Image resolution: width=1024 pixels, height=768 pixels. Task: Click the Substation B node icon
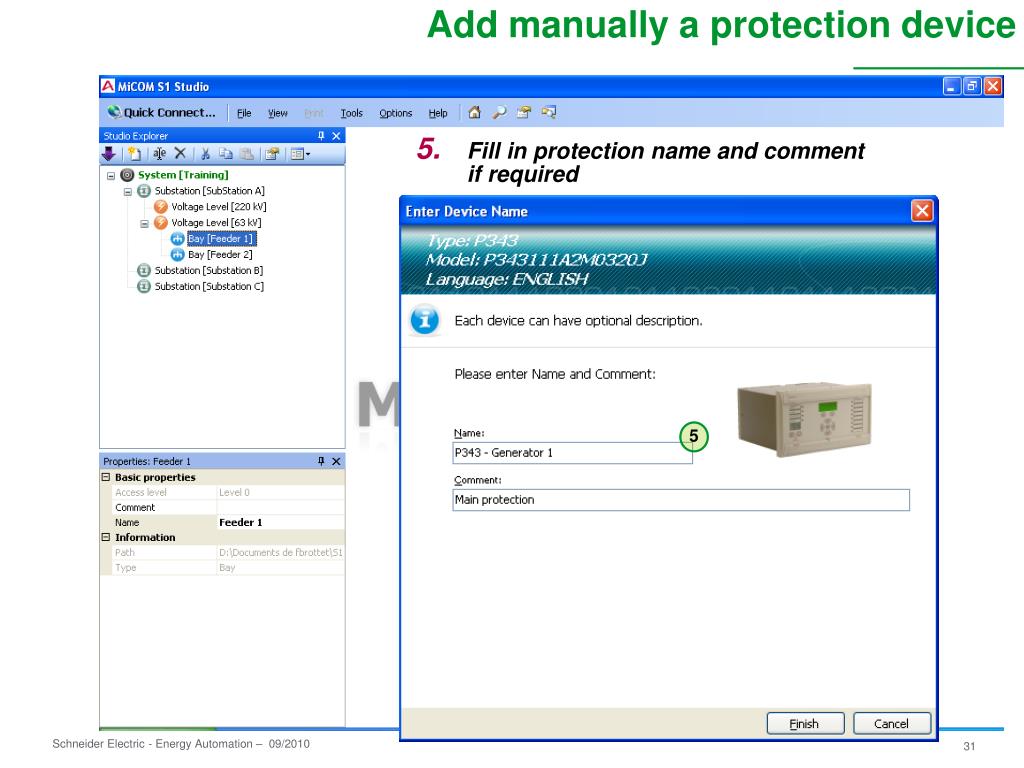point(144,270)
